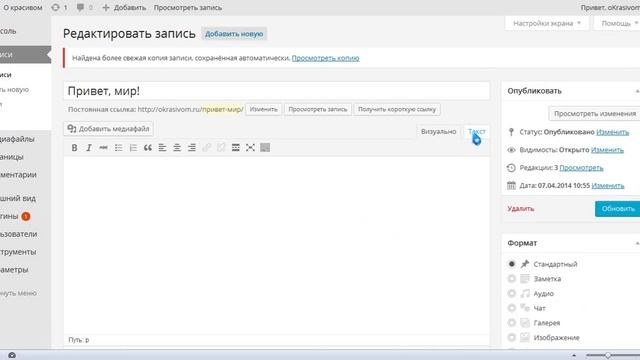The image size is (640, 360).
Task: Select the Изображение post format
Action: (511, 338)
